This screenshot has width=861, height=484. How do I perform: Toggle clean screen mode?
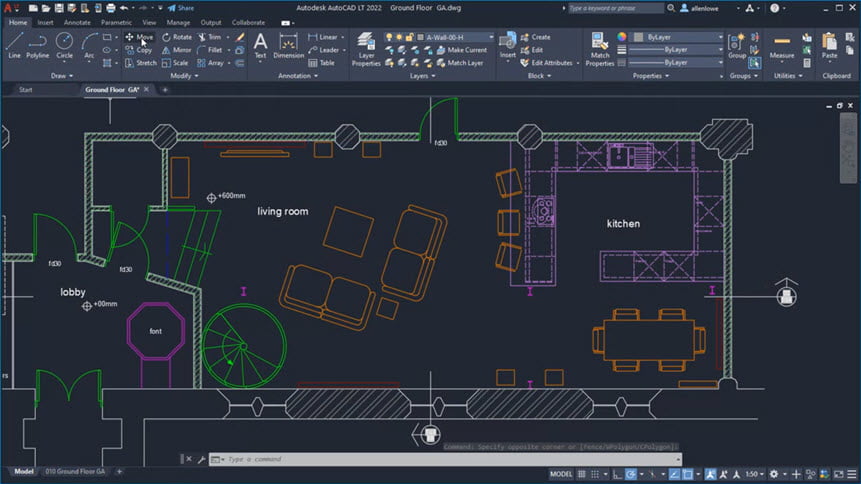[838, 474]
